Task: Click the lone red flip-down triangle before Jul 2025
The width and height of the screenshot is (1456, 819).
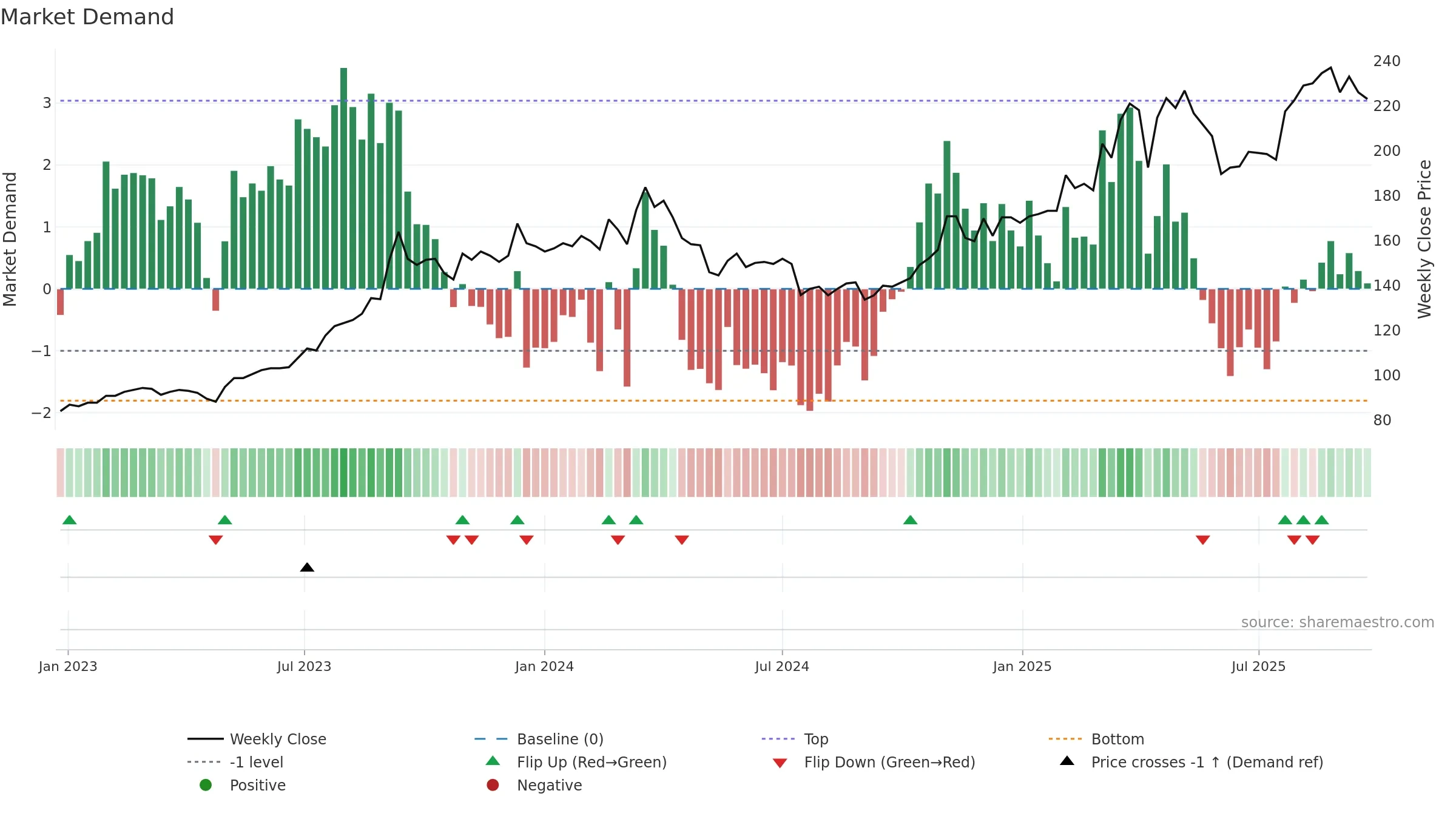Action: click(1202, 539)
